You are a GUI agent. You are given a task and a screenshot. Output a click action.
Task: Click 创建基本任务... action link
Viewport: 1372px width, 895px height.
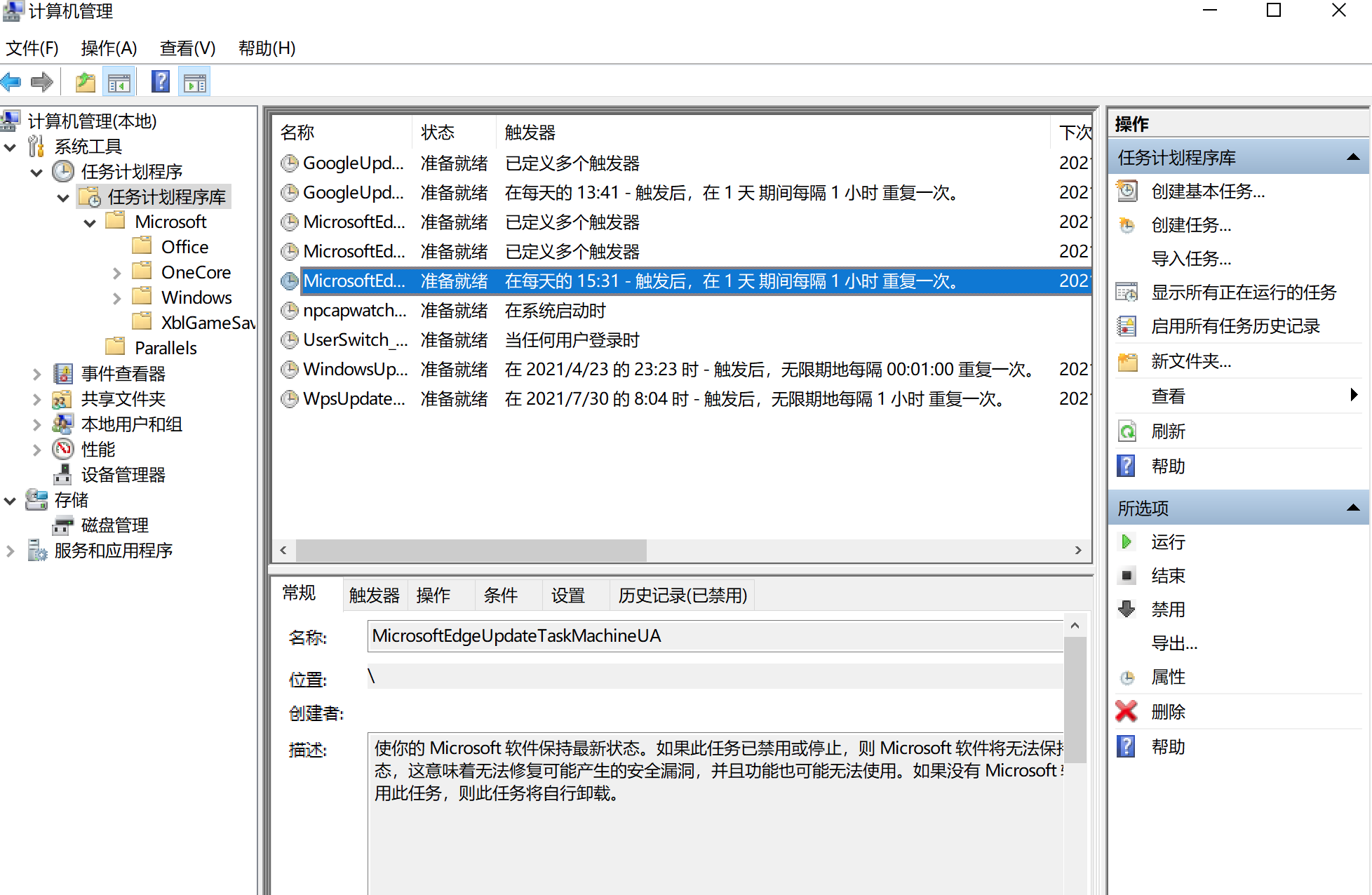click(x=1208, y=191)
